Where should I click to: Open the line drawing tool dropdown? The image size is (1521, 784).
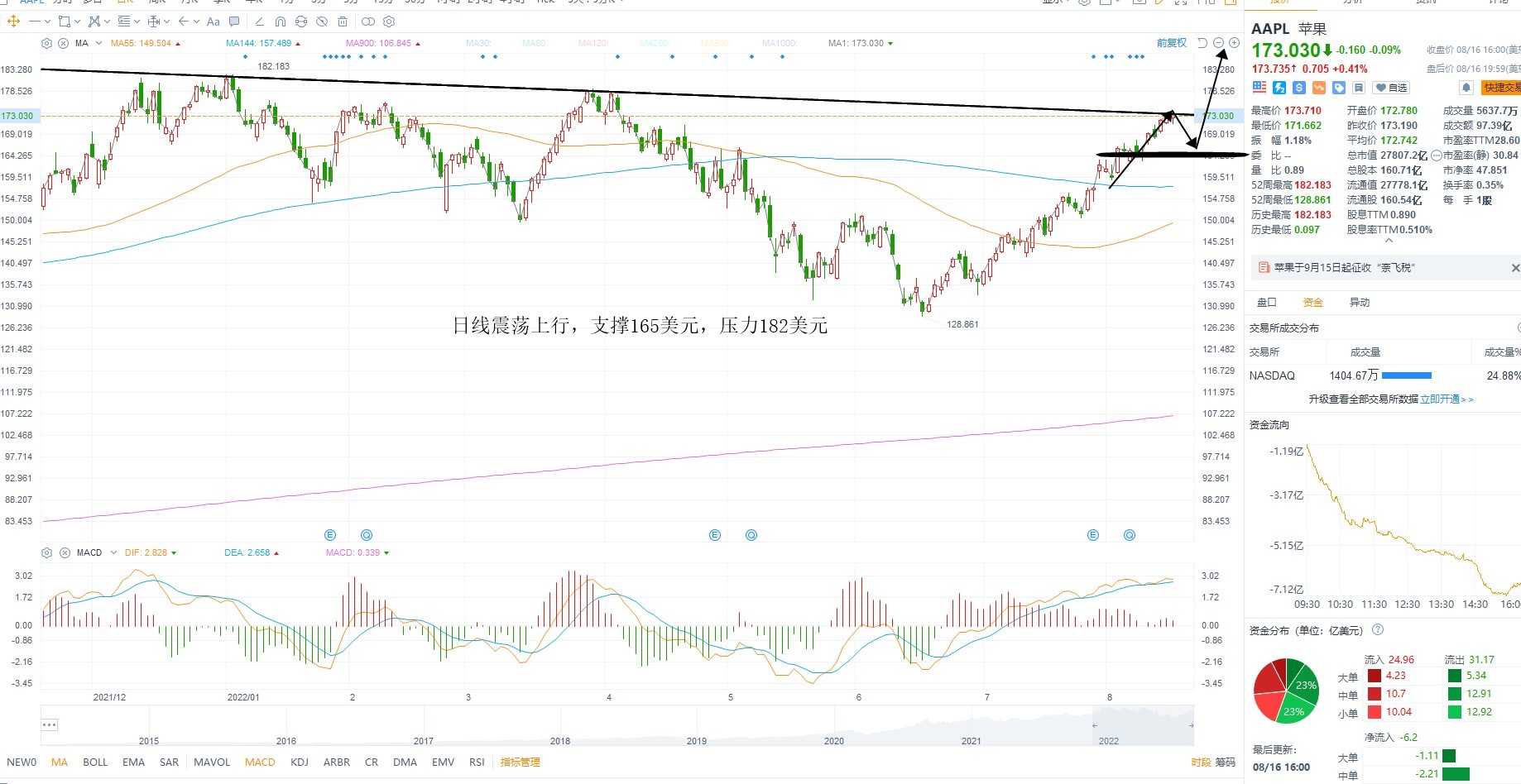(47, 22)
